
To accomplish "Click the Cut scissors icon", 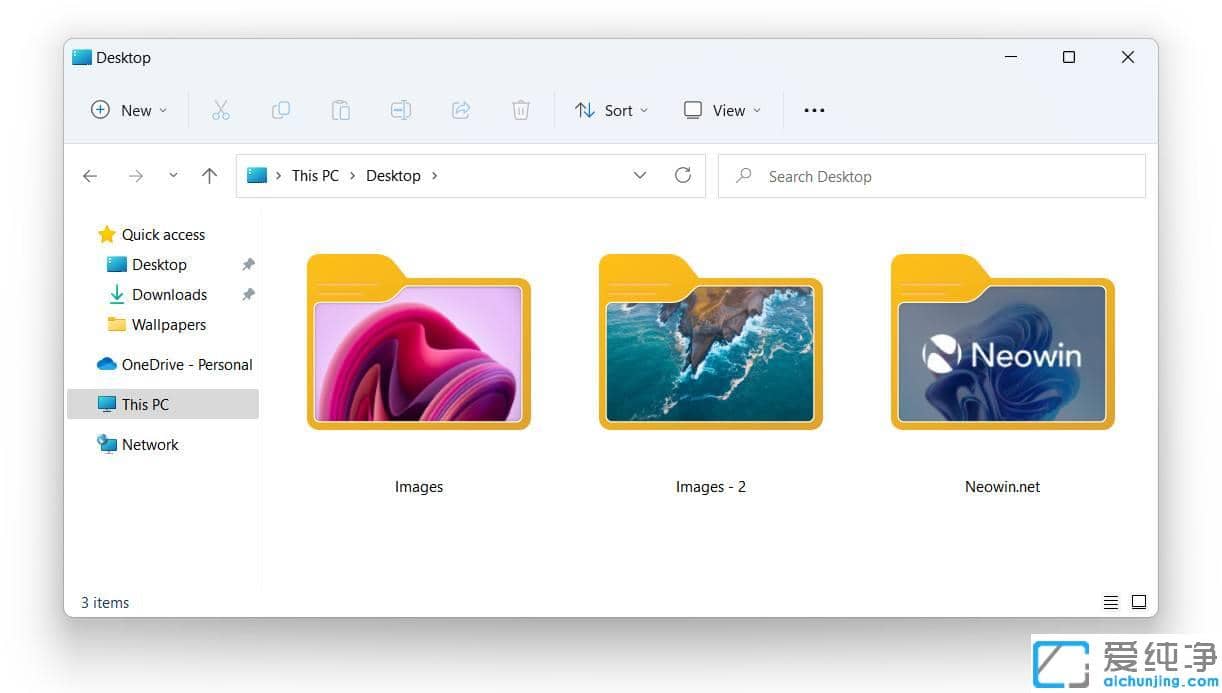I will coord(221,110).
